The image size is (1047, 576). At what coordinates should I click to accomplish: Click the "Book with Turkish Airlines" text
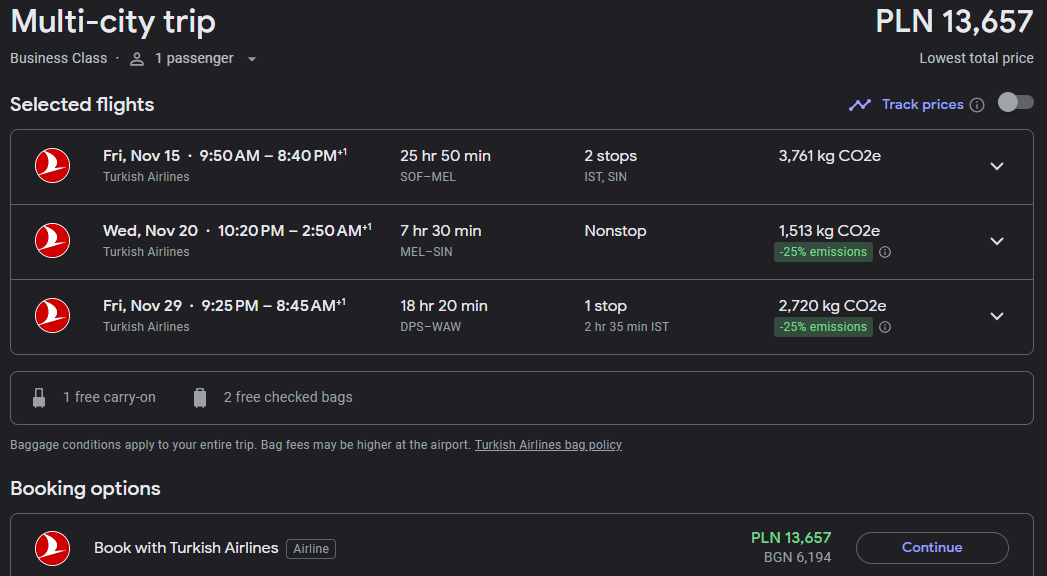(x=186, y=548)
